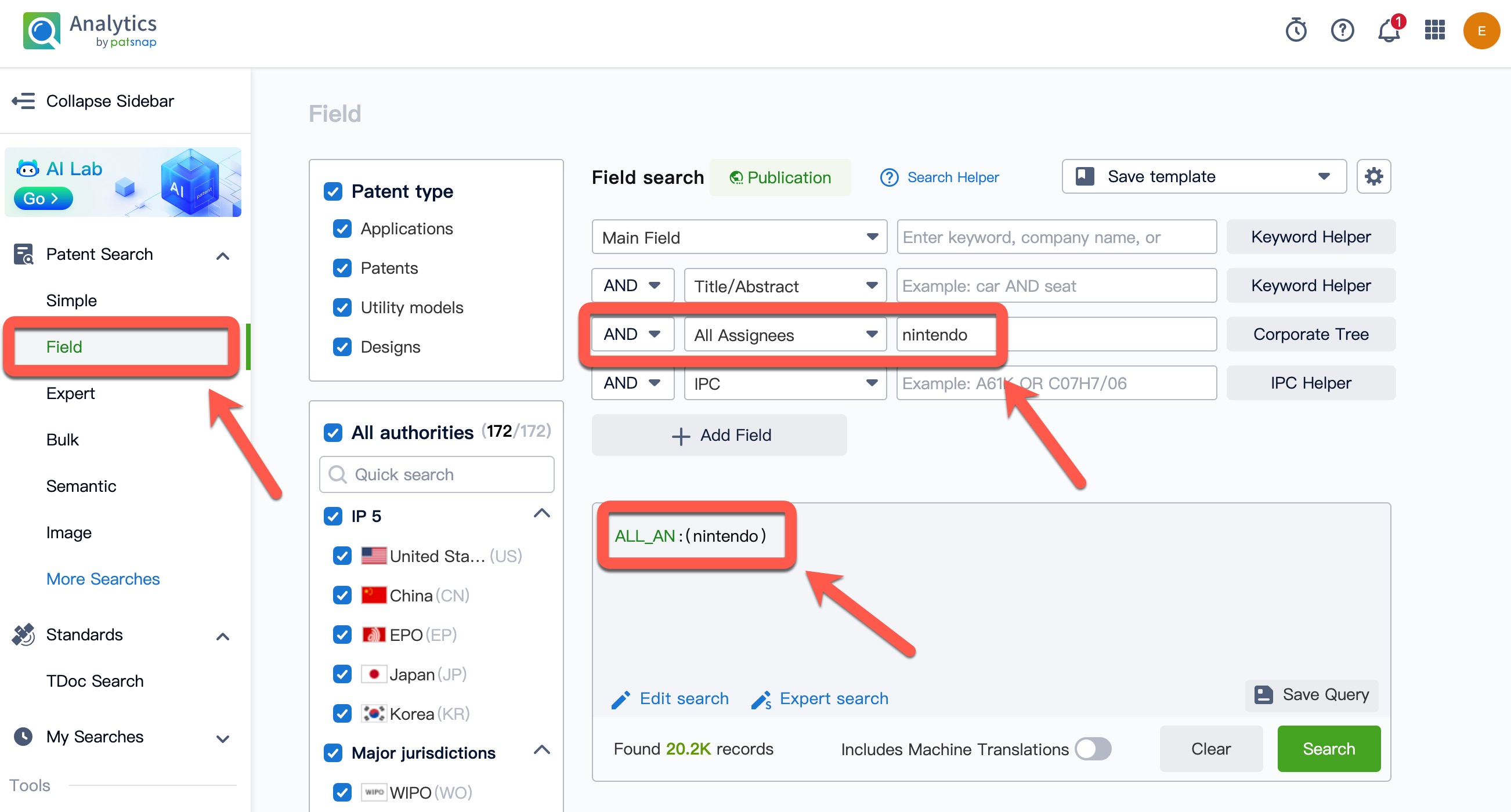Click the Add Field button

coord(719,436)
